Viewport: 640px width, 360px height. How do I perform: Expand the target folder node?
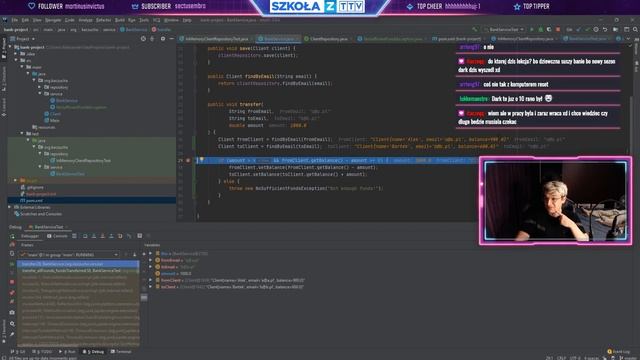click(16, 180)
